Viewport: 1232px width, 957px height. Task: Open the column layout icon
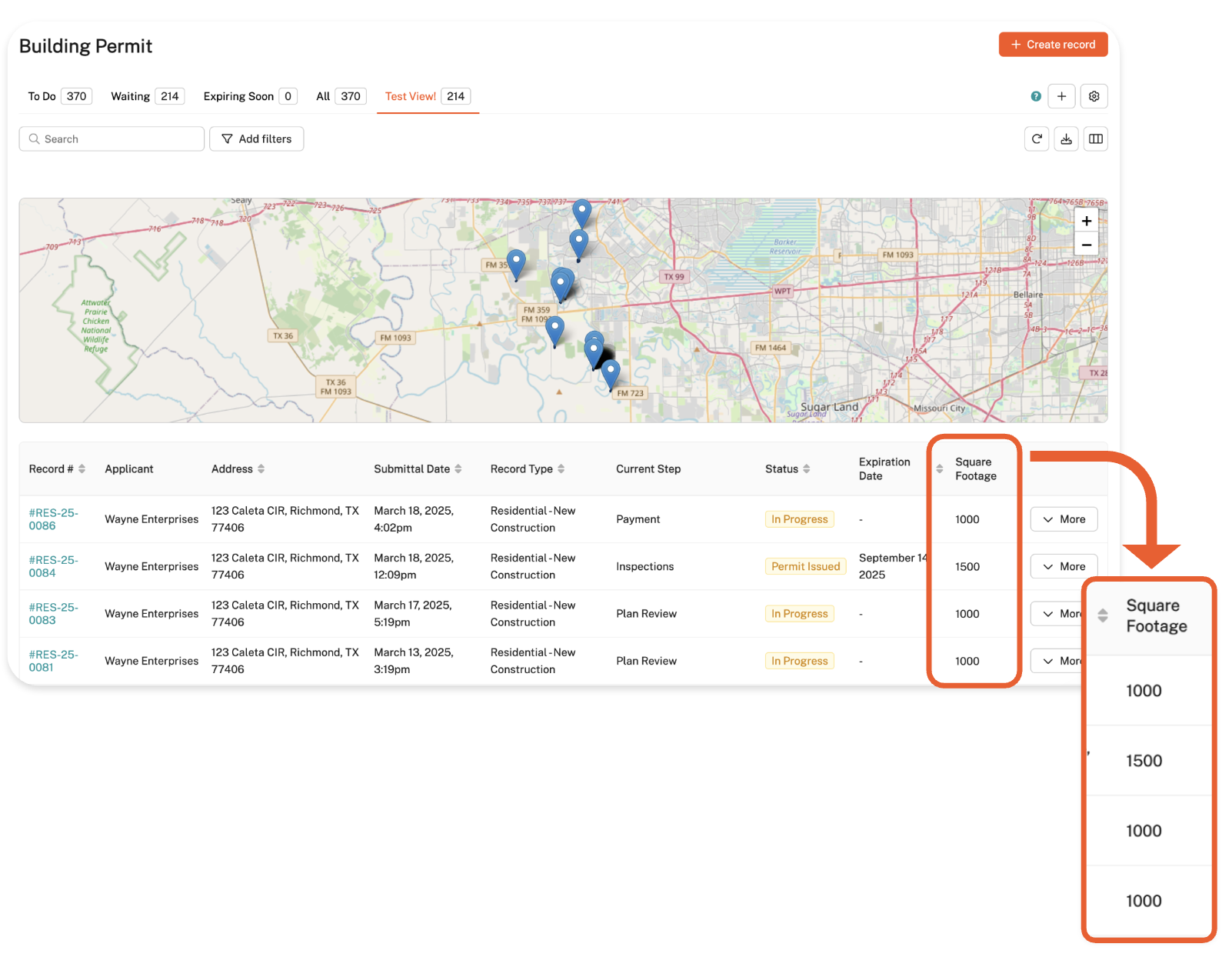click(1095, 139)
